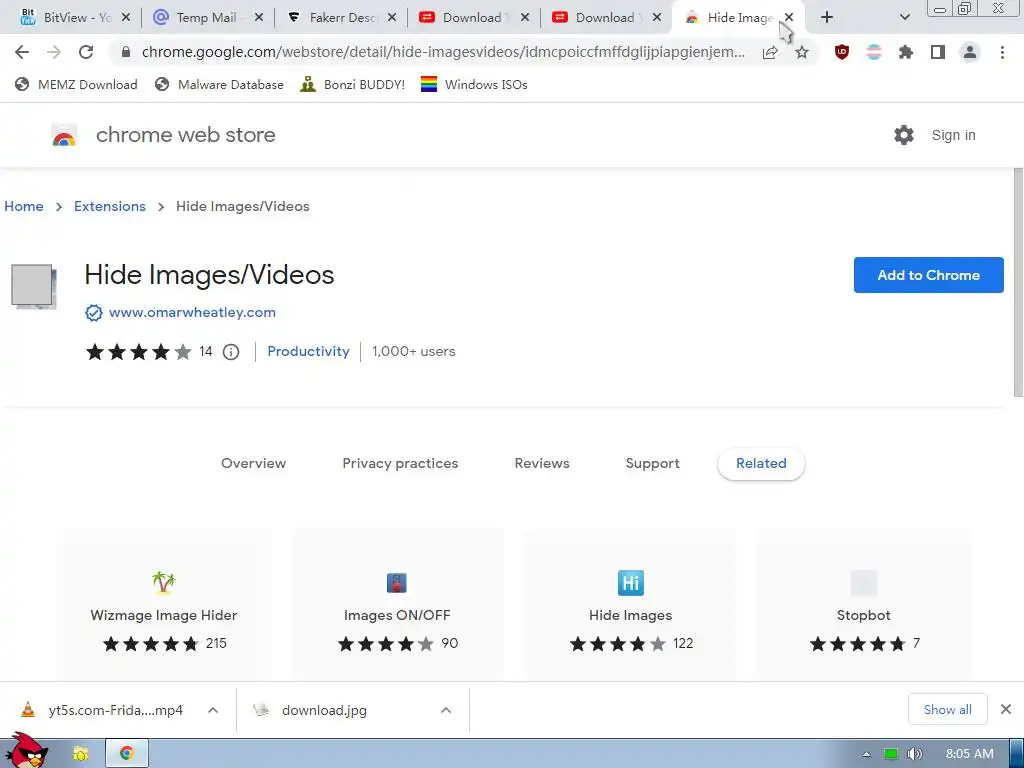Open the Extensions puzzle menu
Image resolution: width=1024 pixels, height=768 pixels.
click(x=906, y=52)
